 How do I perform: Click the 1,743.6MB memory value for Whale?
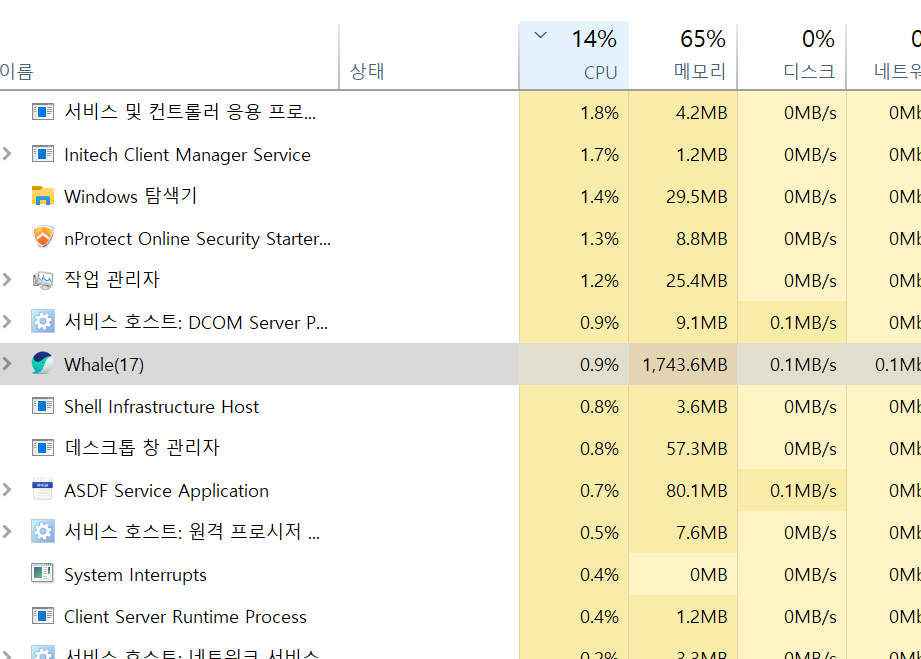coord(685,365)
